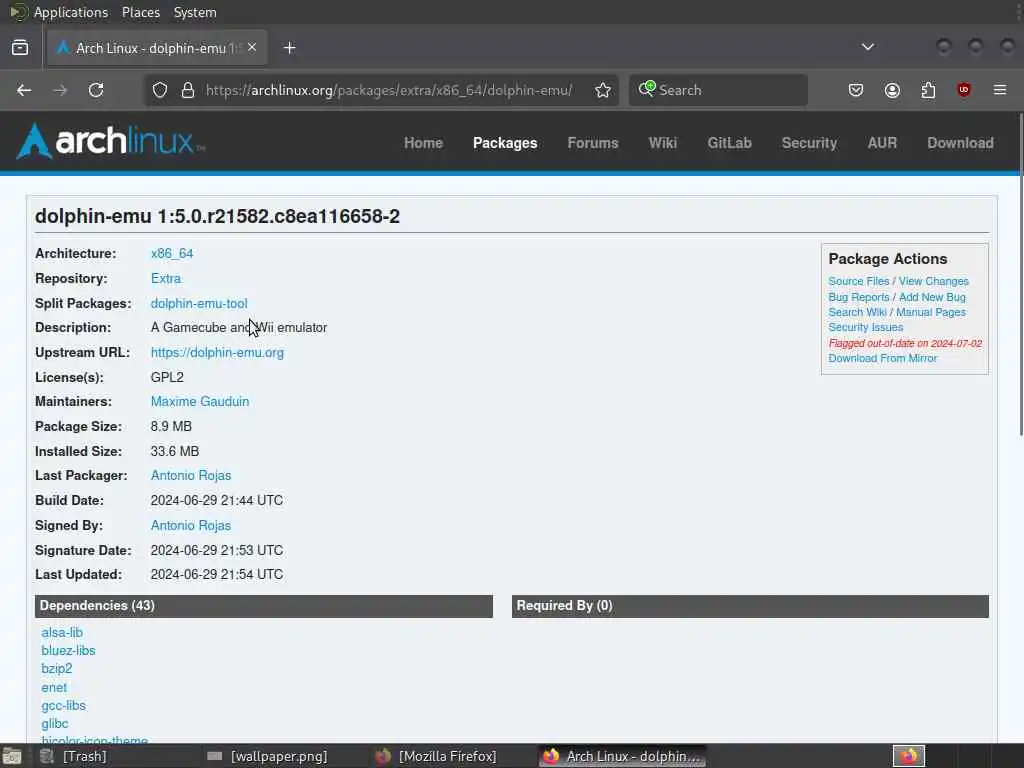Viewport: 1024px width, 768px height.
Task: Open the System menu
Action: click(x=195, y=12)
